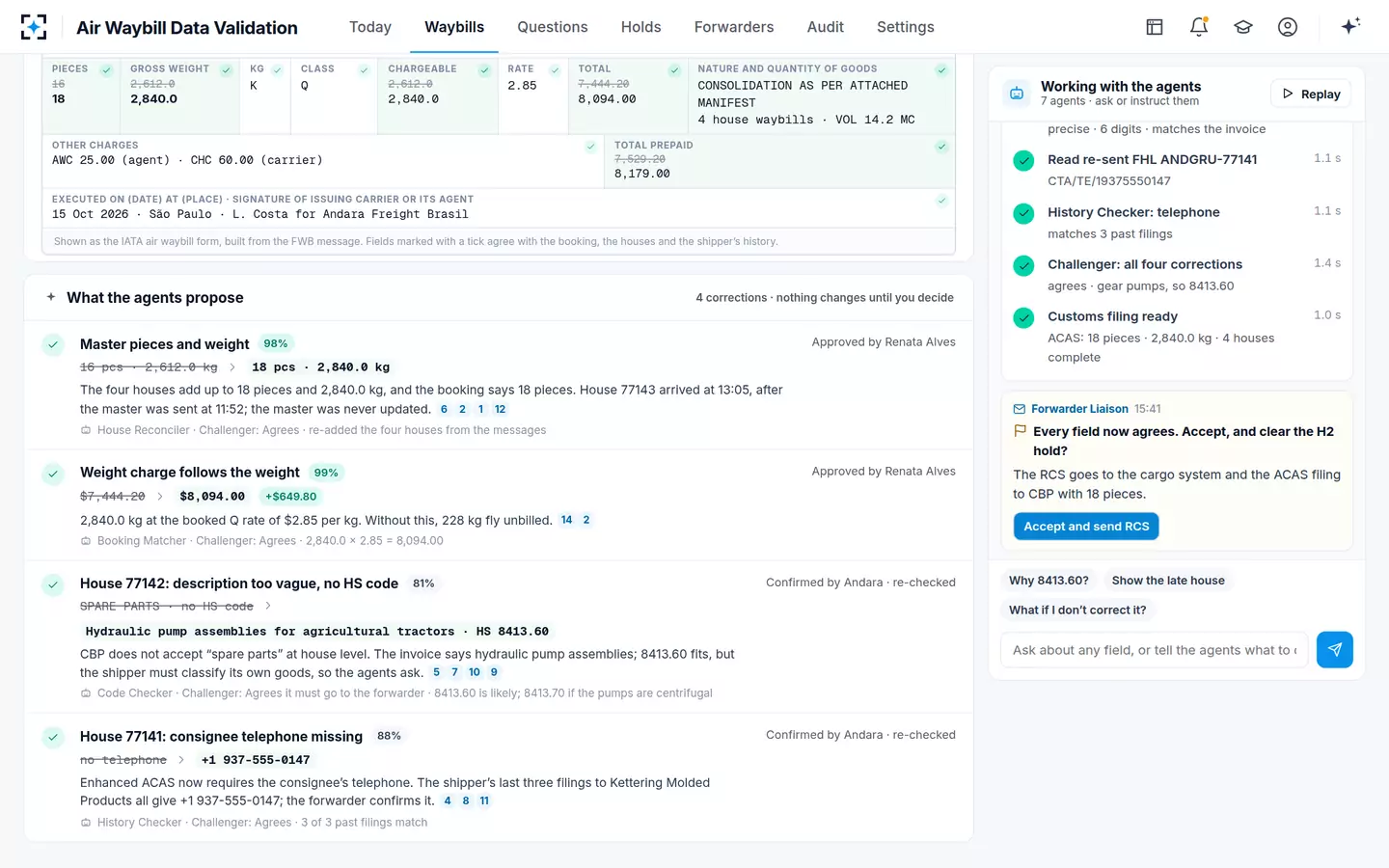Click the TOTAL field tick mark

674,70
